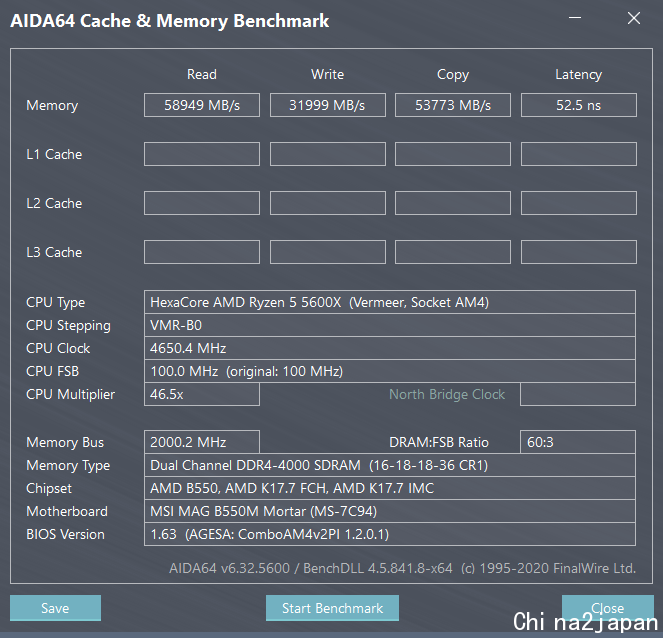
Task: Click the empty L1 Cache Write field
Action: pos(328,154)
